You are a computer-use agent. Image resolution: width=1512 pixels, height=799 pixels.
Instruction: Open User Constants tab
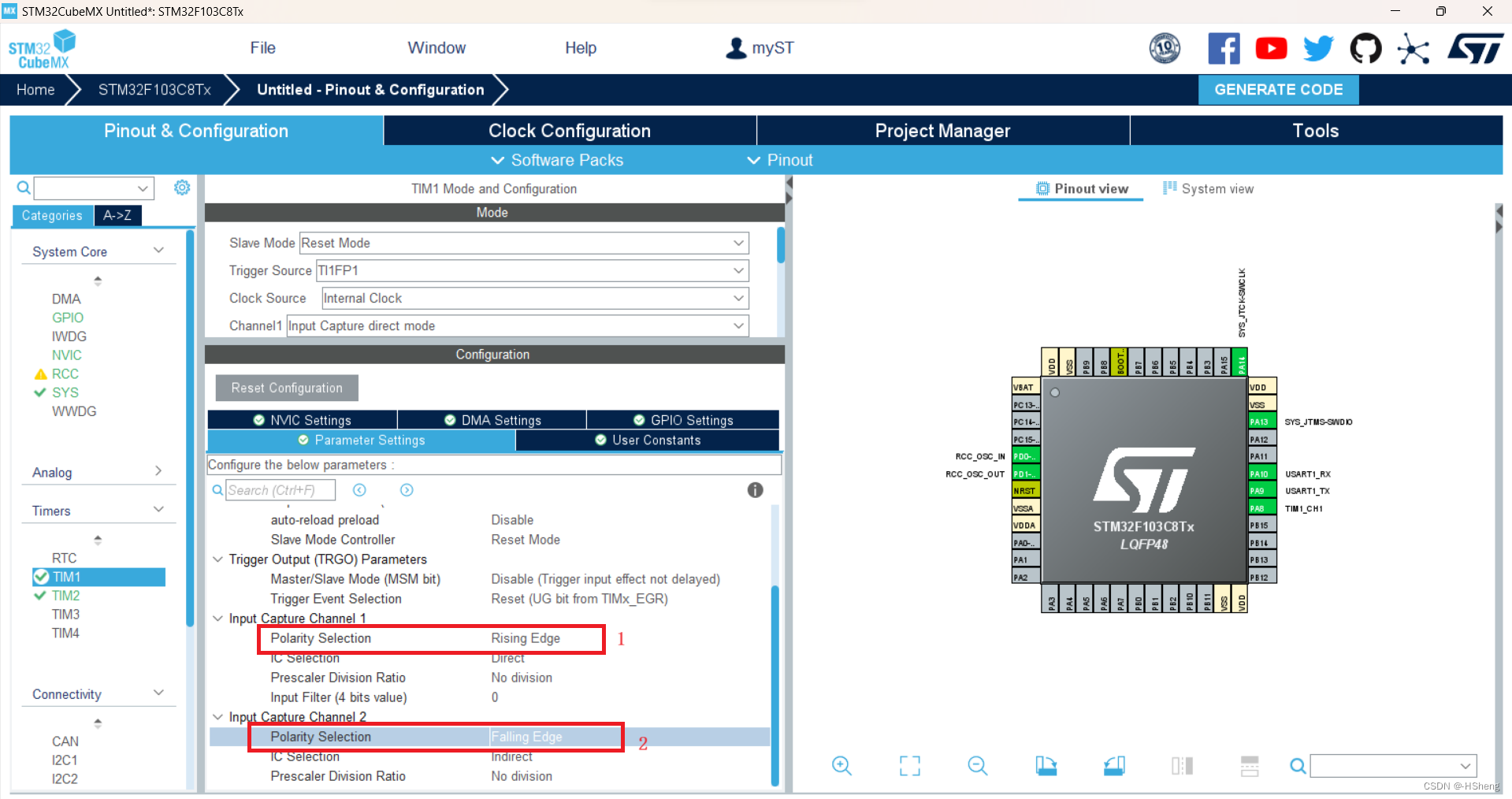tap(648, 440)
